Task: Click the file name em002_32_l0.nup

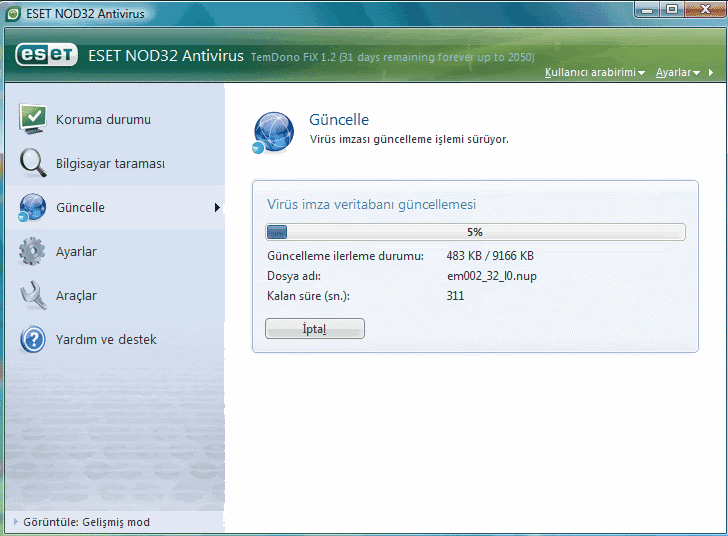Action: [x=492, y=276]
